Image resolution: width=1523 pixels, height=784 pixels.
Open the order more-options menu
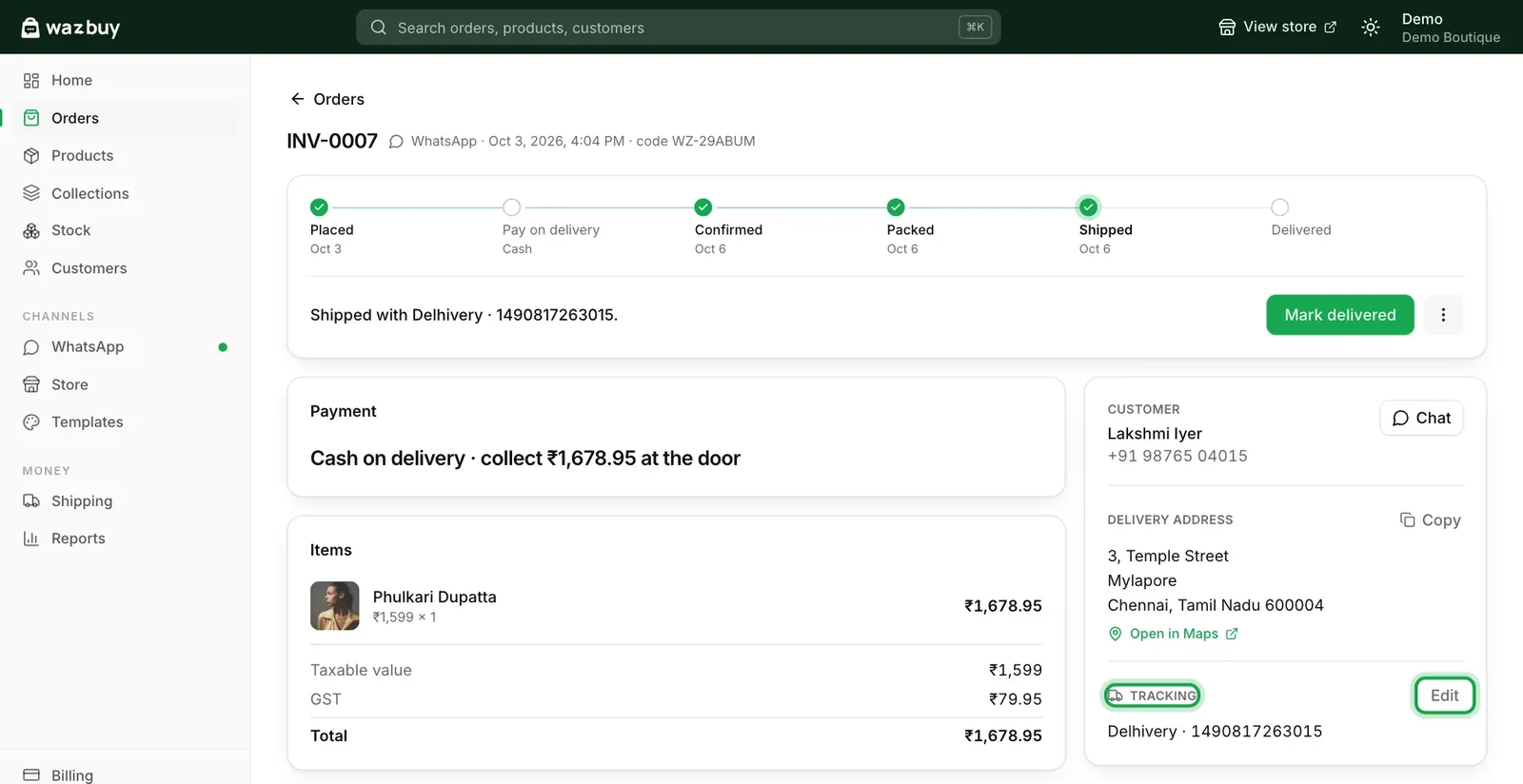pyautogui.click(x=1443, y=315)
